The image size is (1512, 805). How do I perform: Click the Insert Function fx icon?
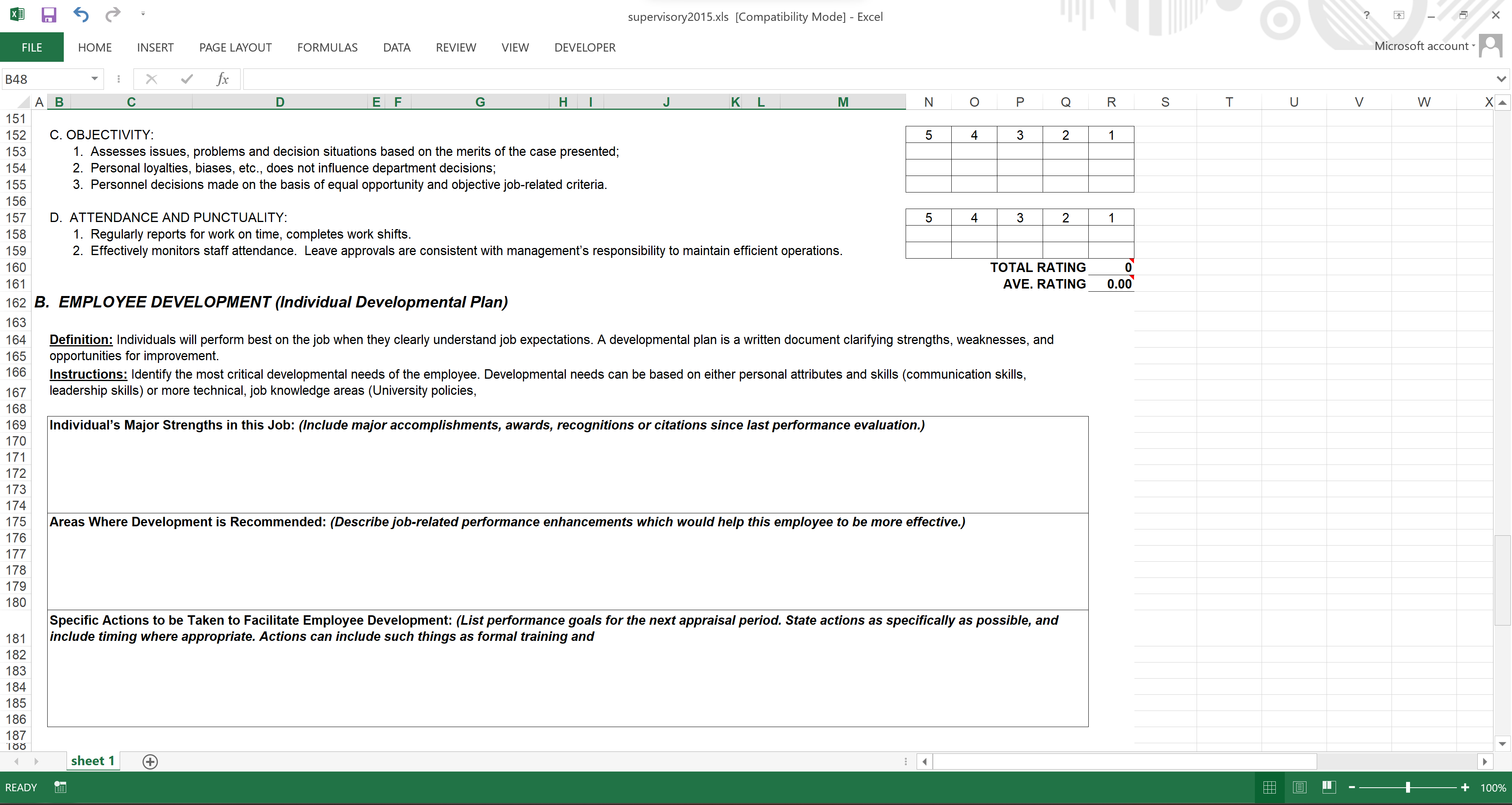(222, 79)
